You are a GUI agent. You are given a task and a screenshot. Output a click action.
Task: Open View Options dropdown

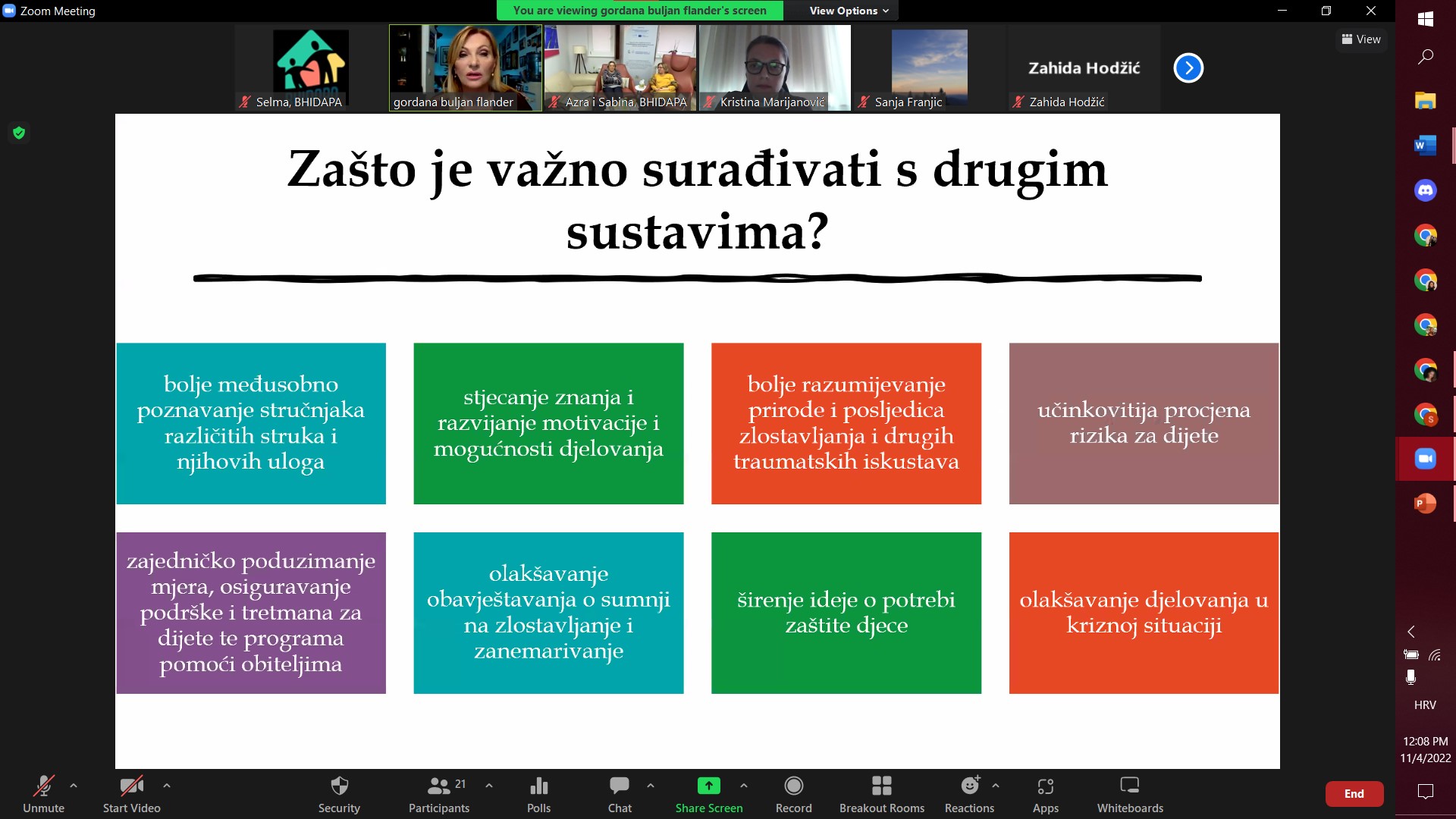848,11
